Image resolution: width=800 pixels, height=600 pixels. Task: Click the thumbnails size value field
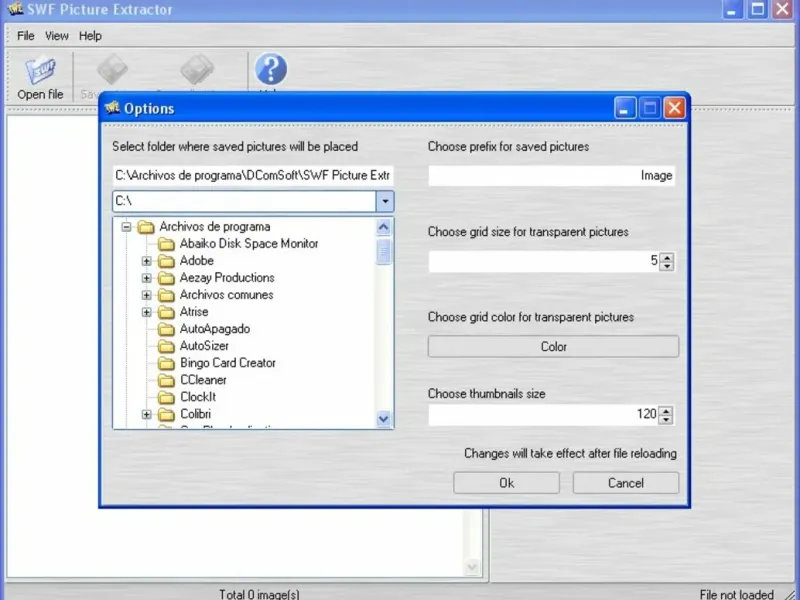click(x=543, y=414)
